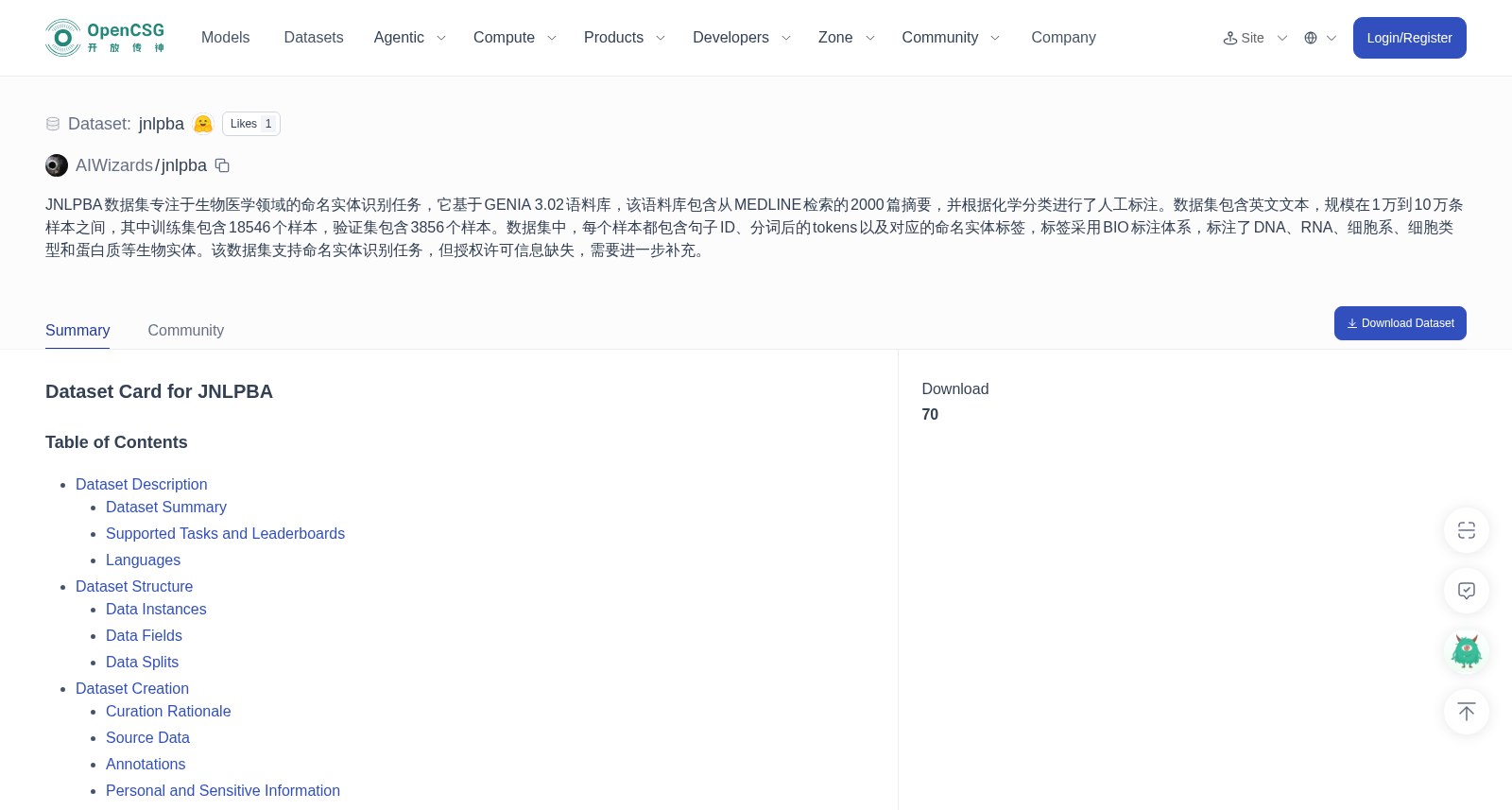Go to Dataset Structure link
This screenshot has height=810, width=1512.
click(134, 586)
